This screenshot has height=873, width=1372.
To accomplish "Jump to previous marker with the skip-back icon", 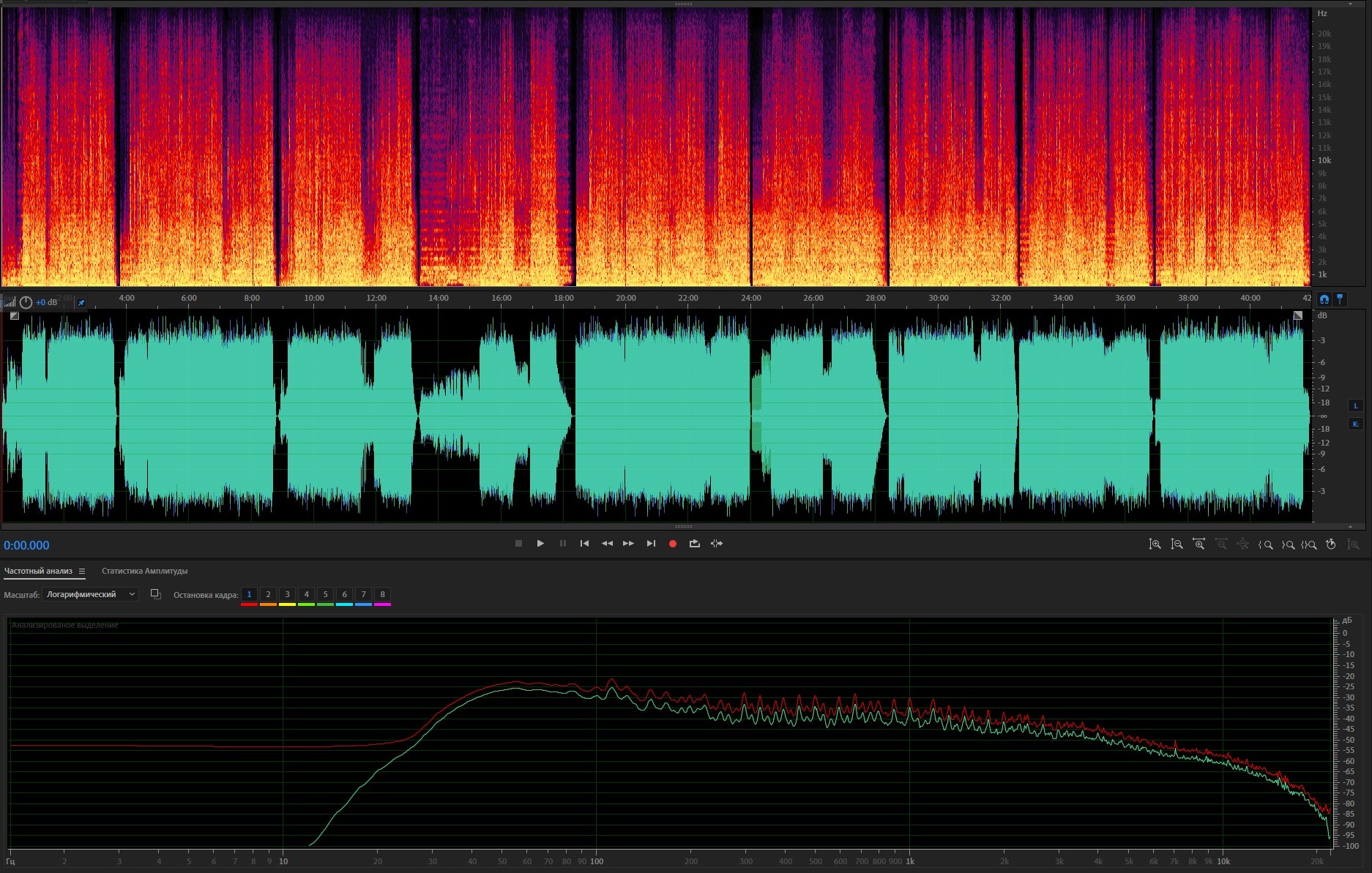I will pos(584,544).
